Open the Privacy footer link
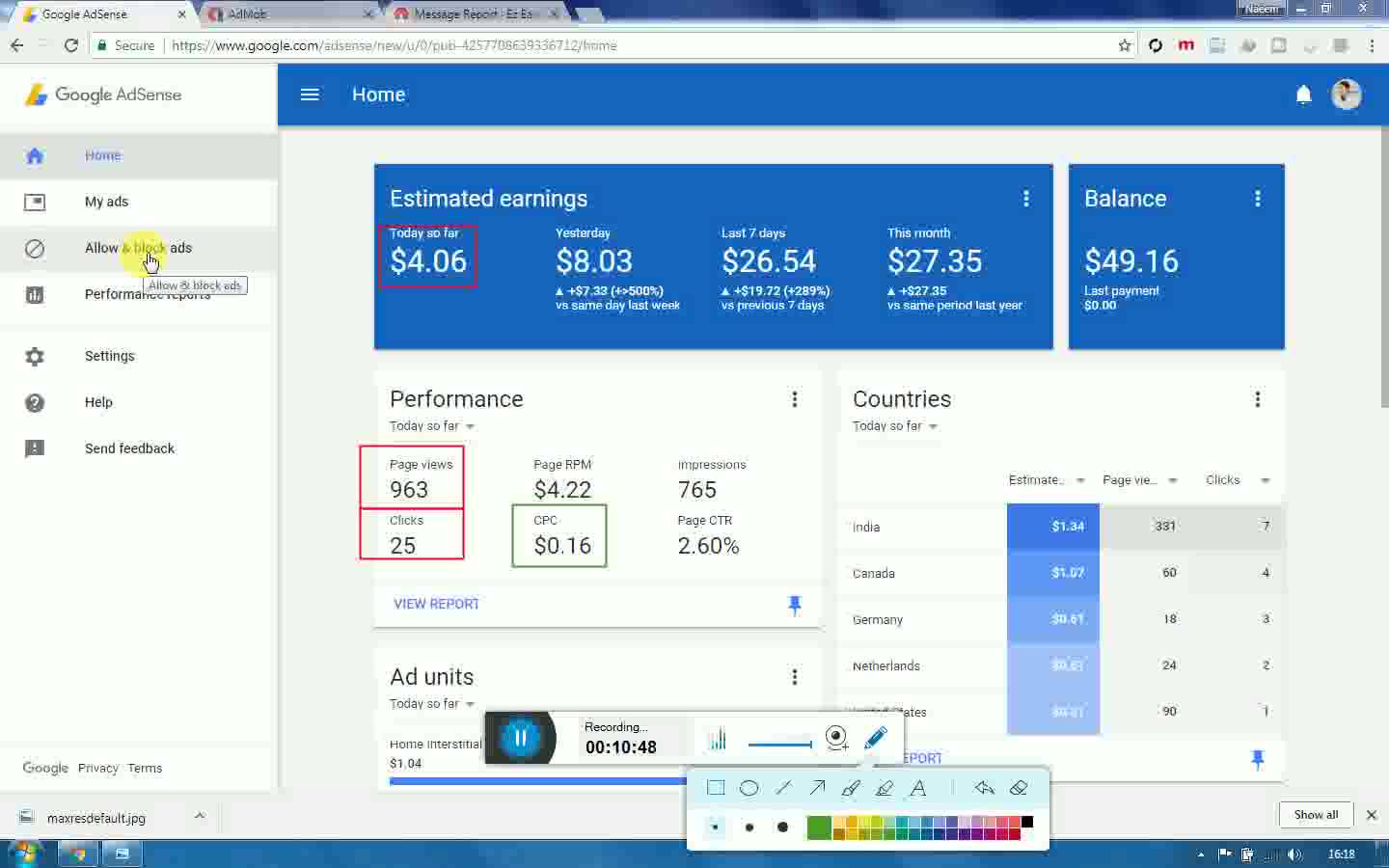 point(98,769)
